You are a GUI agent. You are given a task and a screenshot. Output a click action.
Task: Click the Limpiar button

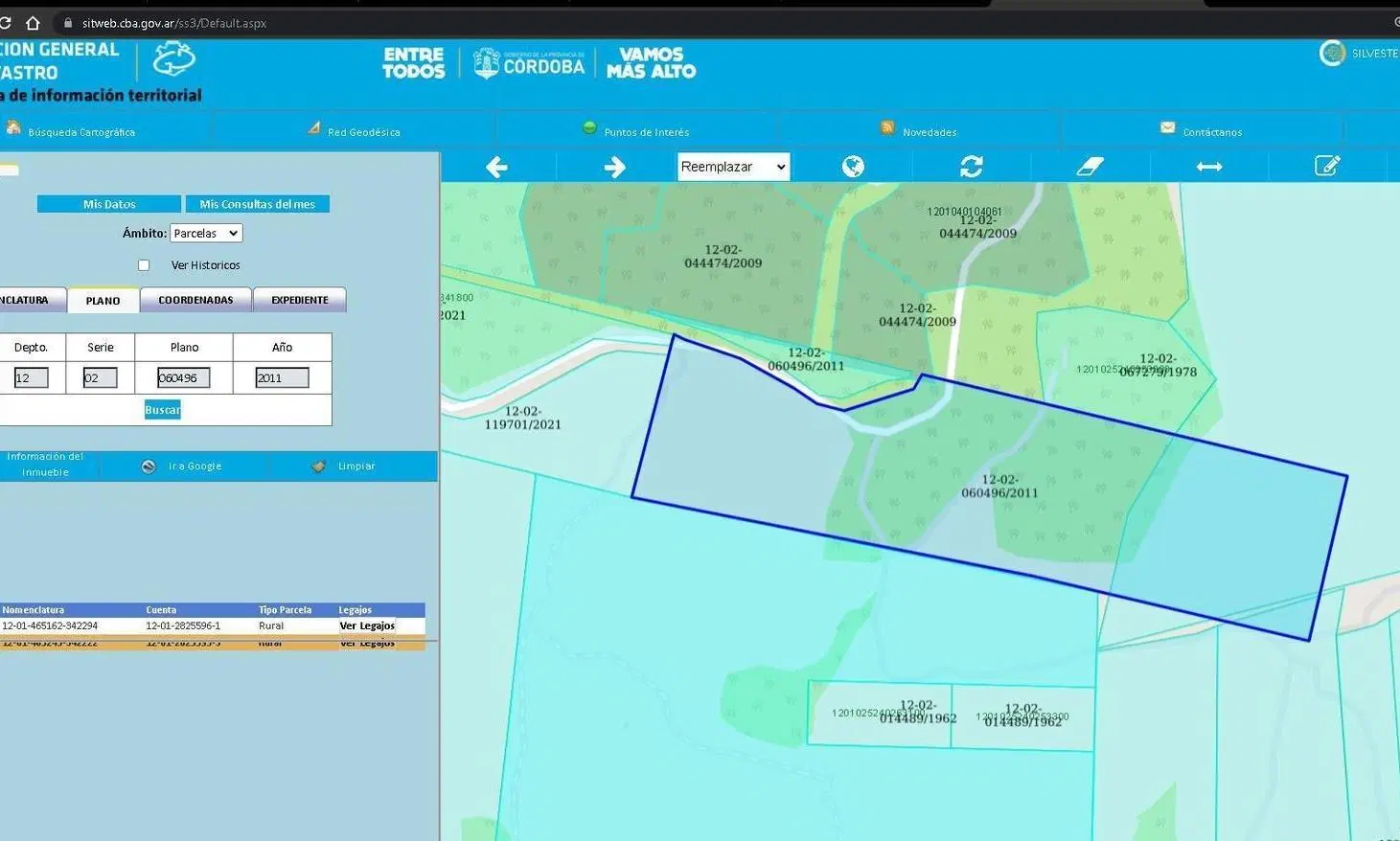coord(356,466)
